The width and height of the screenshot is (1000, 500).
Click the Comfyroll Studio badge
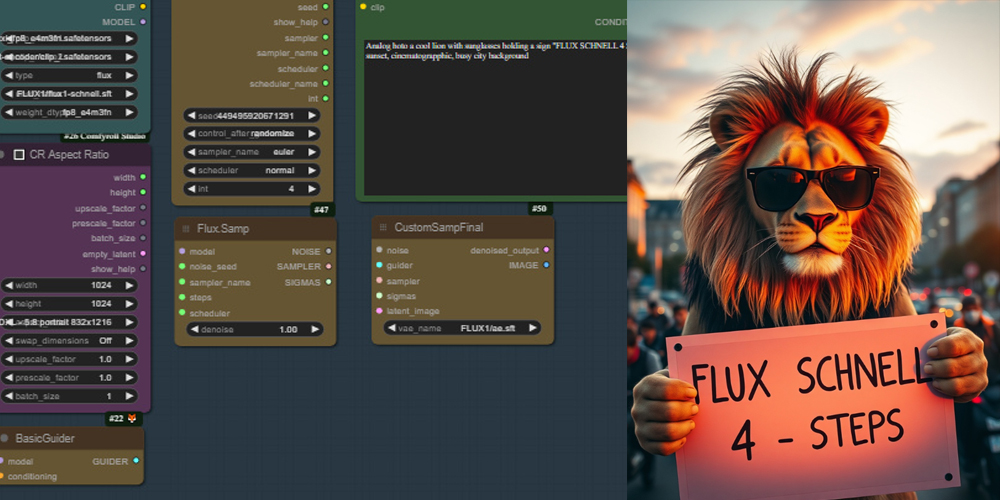coord(106,136)
